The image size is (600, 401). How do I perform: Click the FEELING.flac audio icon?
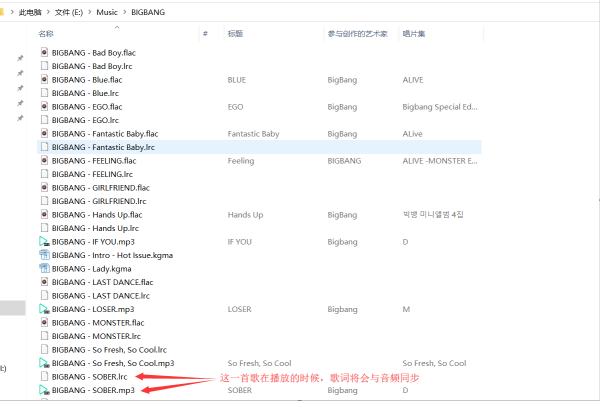(44, 161)
